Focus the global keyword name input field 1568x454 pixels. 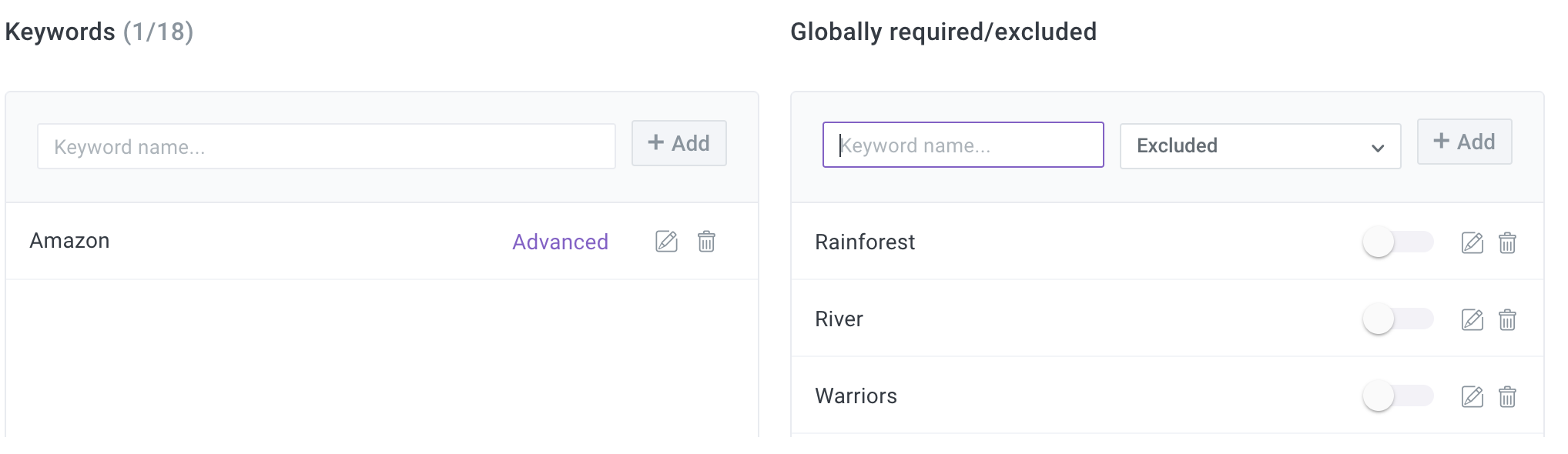coord(963,145)
